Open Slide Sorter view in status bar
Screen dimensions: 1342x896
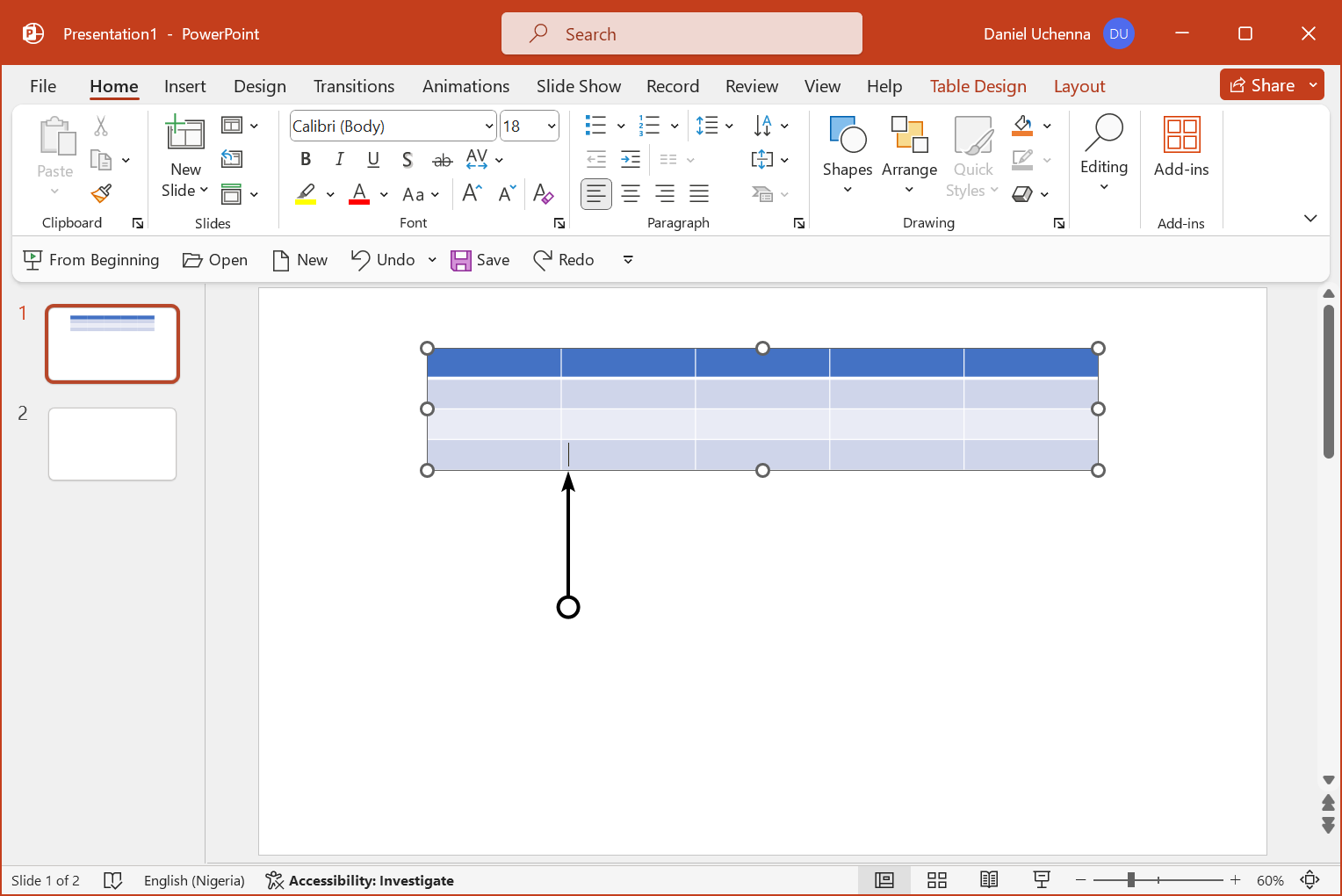[937, 880]
